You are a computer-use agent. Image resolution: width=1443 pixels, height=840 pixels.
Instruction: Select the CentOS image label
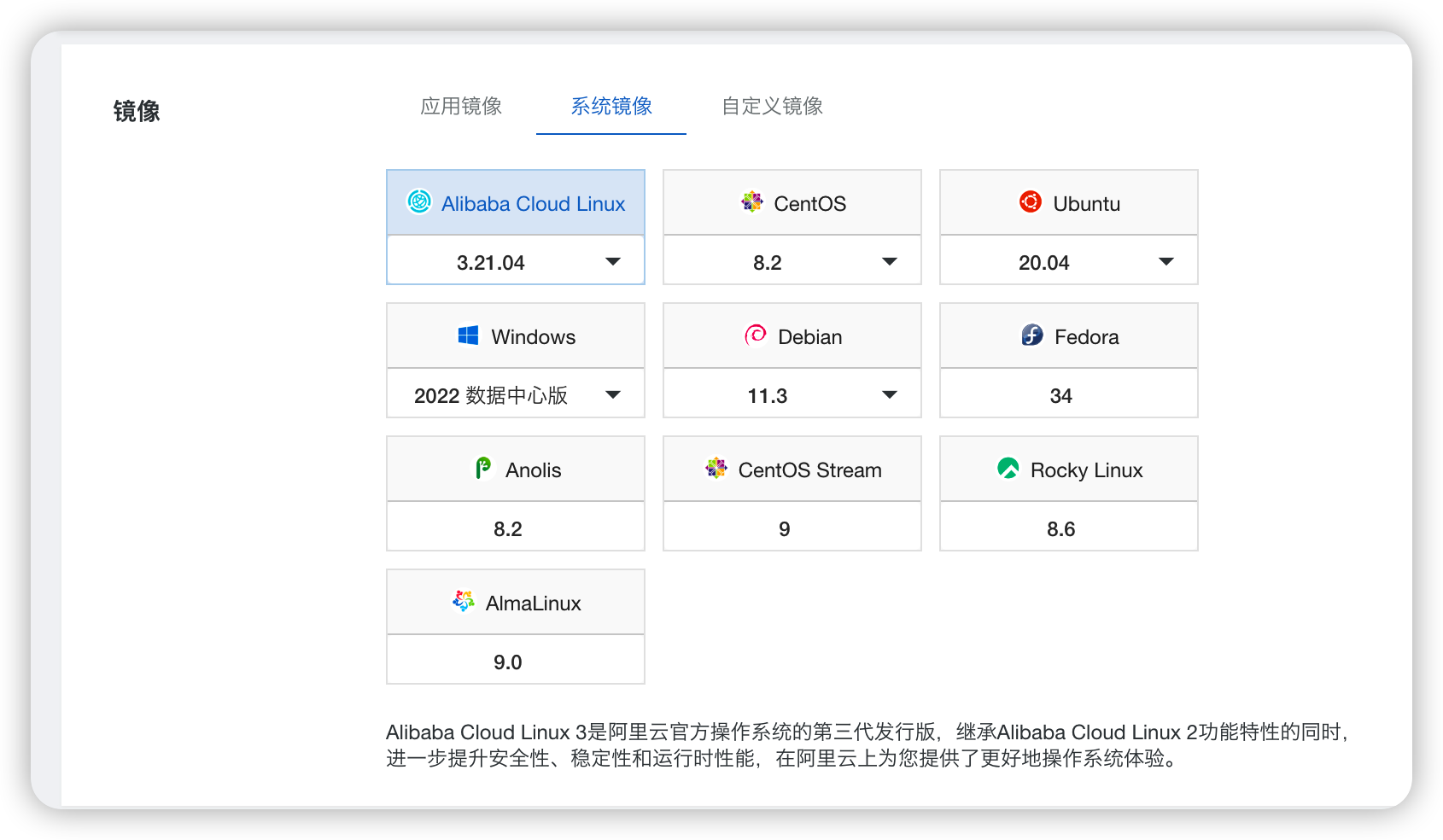tap(809, 204)
